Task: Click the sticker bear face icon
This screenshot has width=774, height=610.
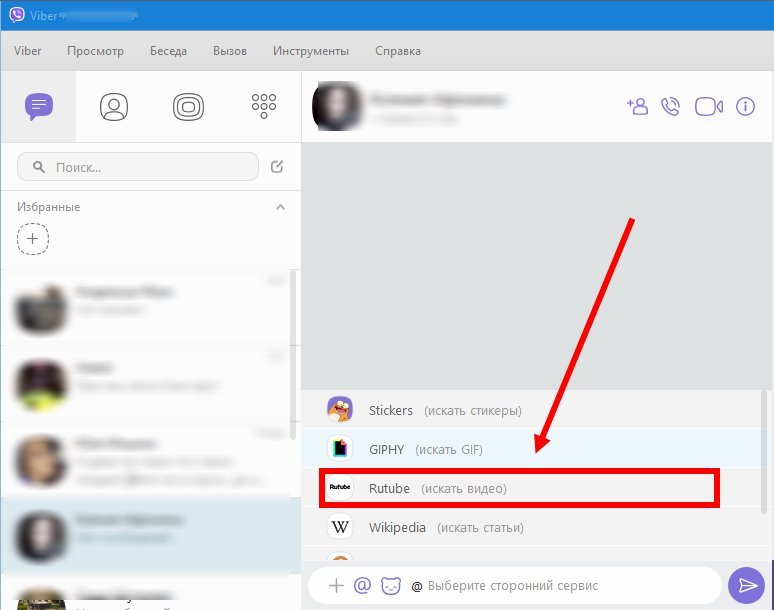Action: pos(391,586)
